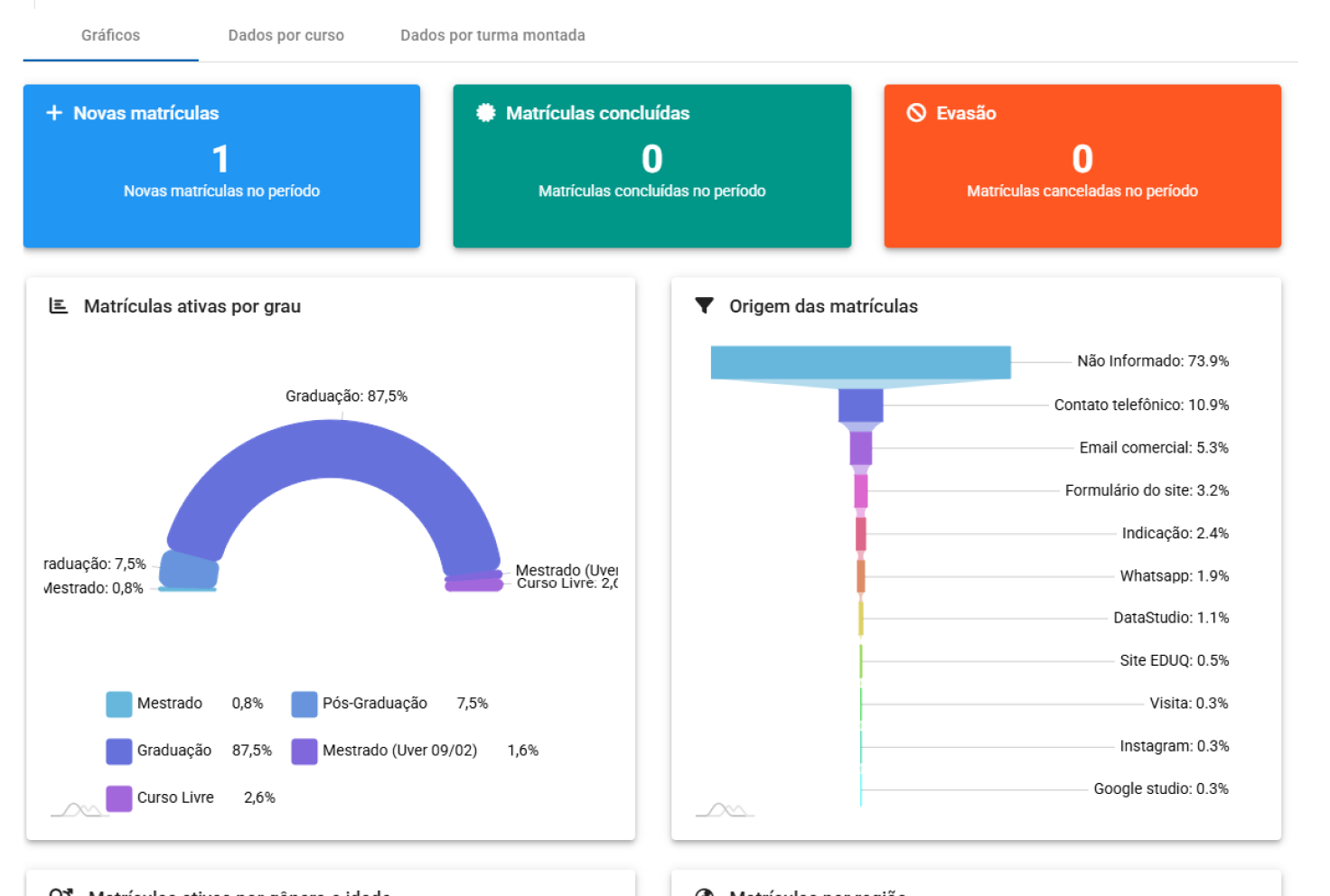Click the sparkline icon in the grau chart corner

(x=80, y=808)
